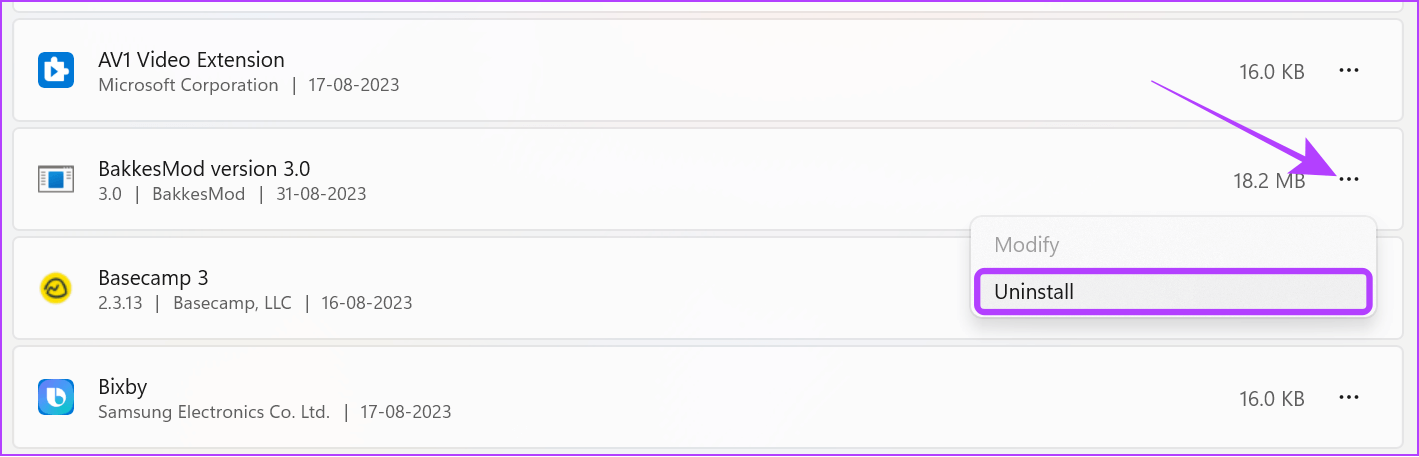Click the BakkesMod app icon
This screenshot has height=457, width=1419.
[x=54, y=180]
